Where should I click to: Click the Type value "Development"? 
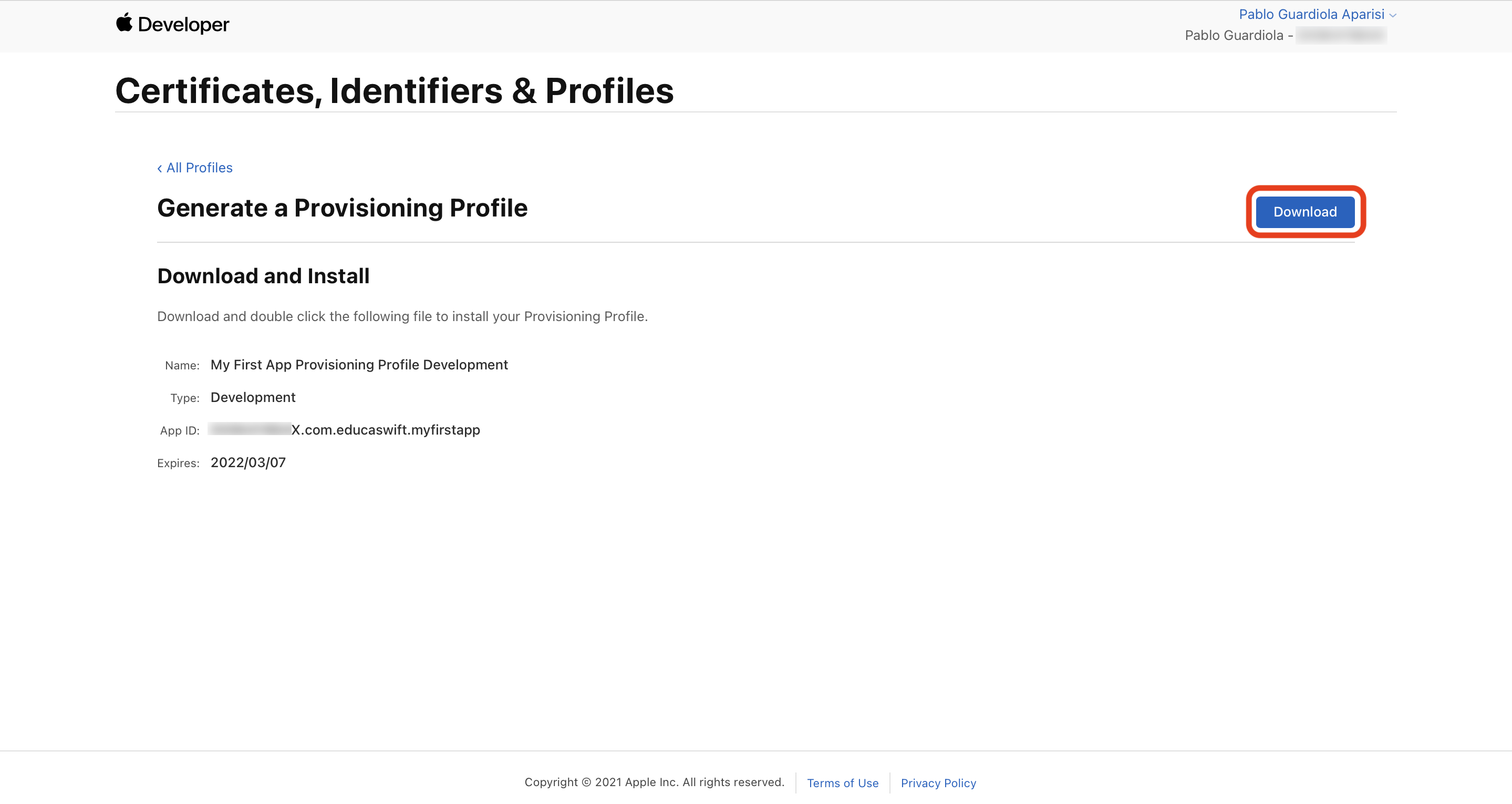point(252,398)
